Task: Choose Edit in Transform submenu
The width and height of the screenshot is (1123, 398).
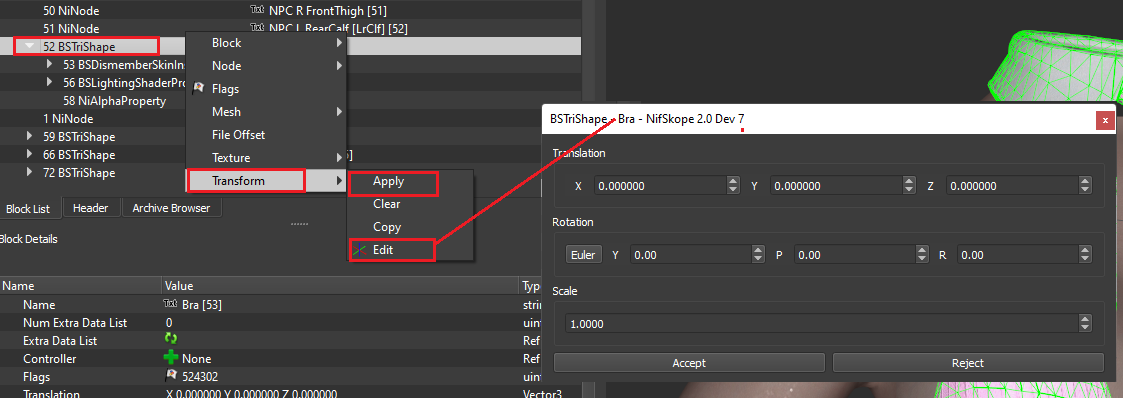Action: (410, 250)
